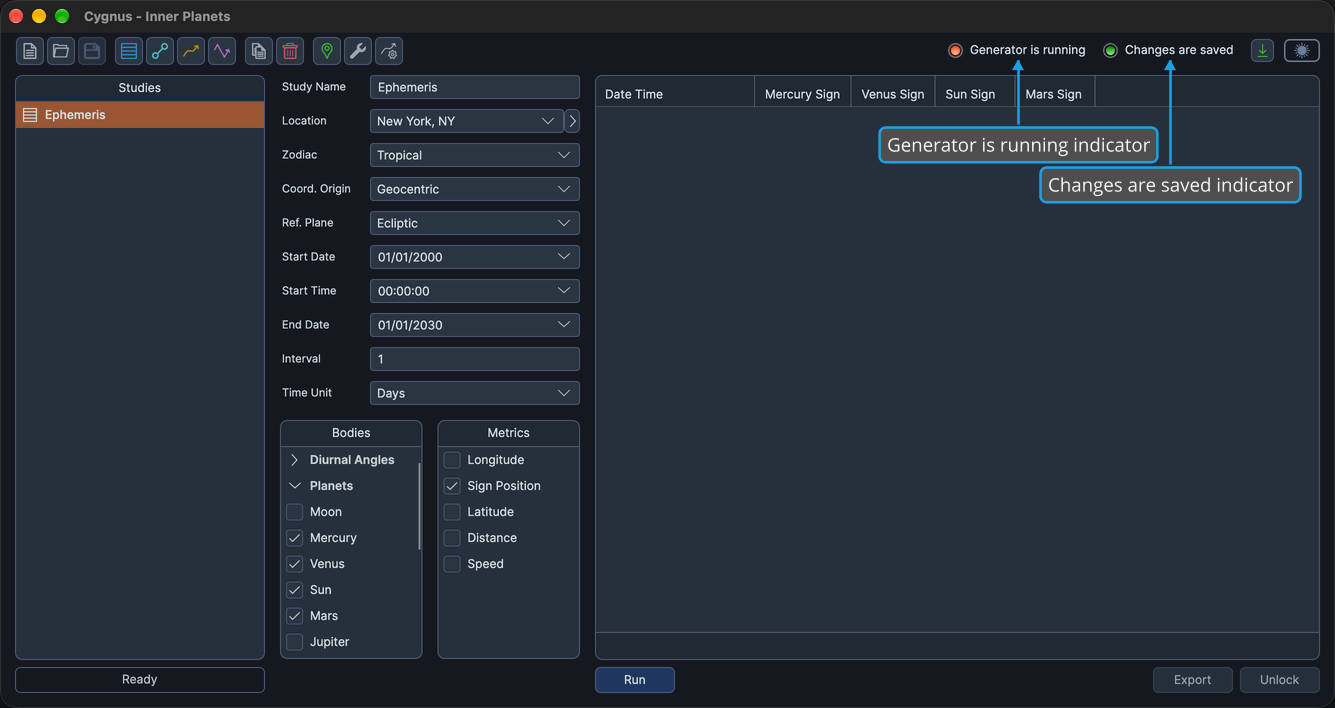Click the green saved status light
Screen dimensions: 1335x708
click(x=1110, y=50)
